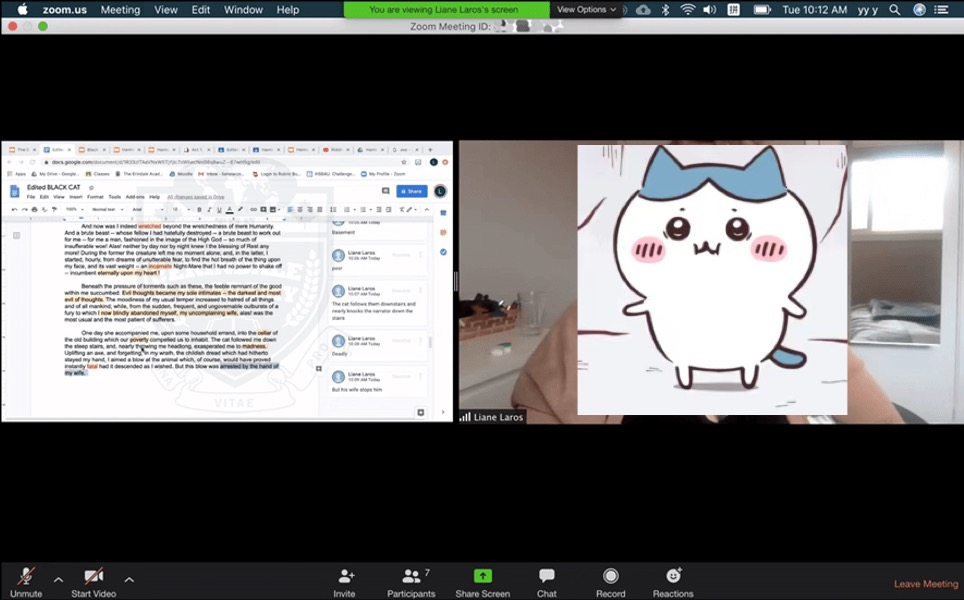Image resolution: width=964 pixels, height=600 pixels.
Task: Unmute the microphone in Zoom
Action: pyautogui.click(x=26, y=582)
